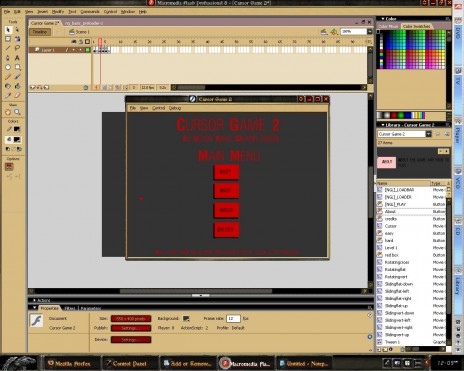
Task: Open Mozilla Firefox from the taskbar
Action: point(69,363)
